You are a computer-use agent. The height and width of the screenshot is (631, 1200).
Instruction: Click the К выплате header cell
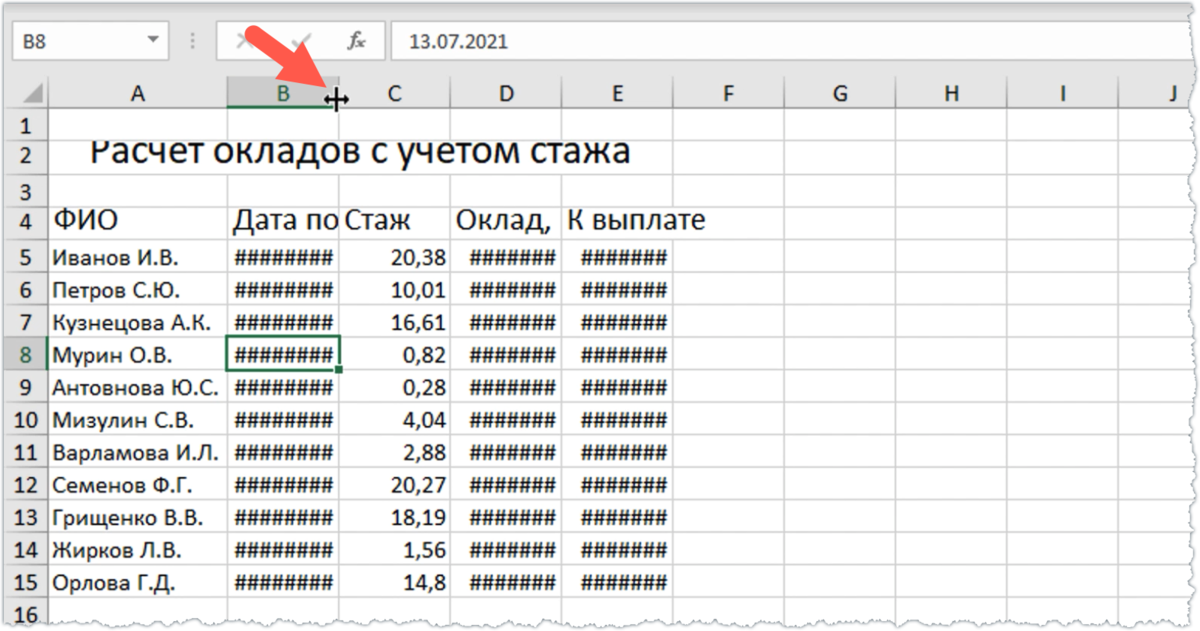pos(617,219)
